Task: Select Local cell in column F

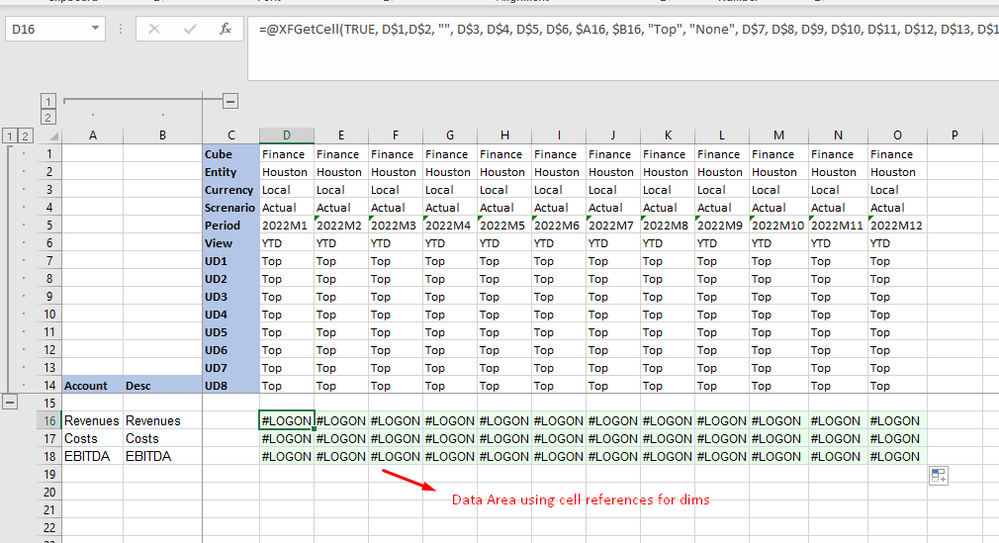Action: click(396, 190)
